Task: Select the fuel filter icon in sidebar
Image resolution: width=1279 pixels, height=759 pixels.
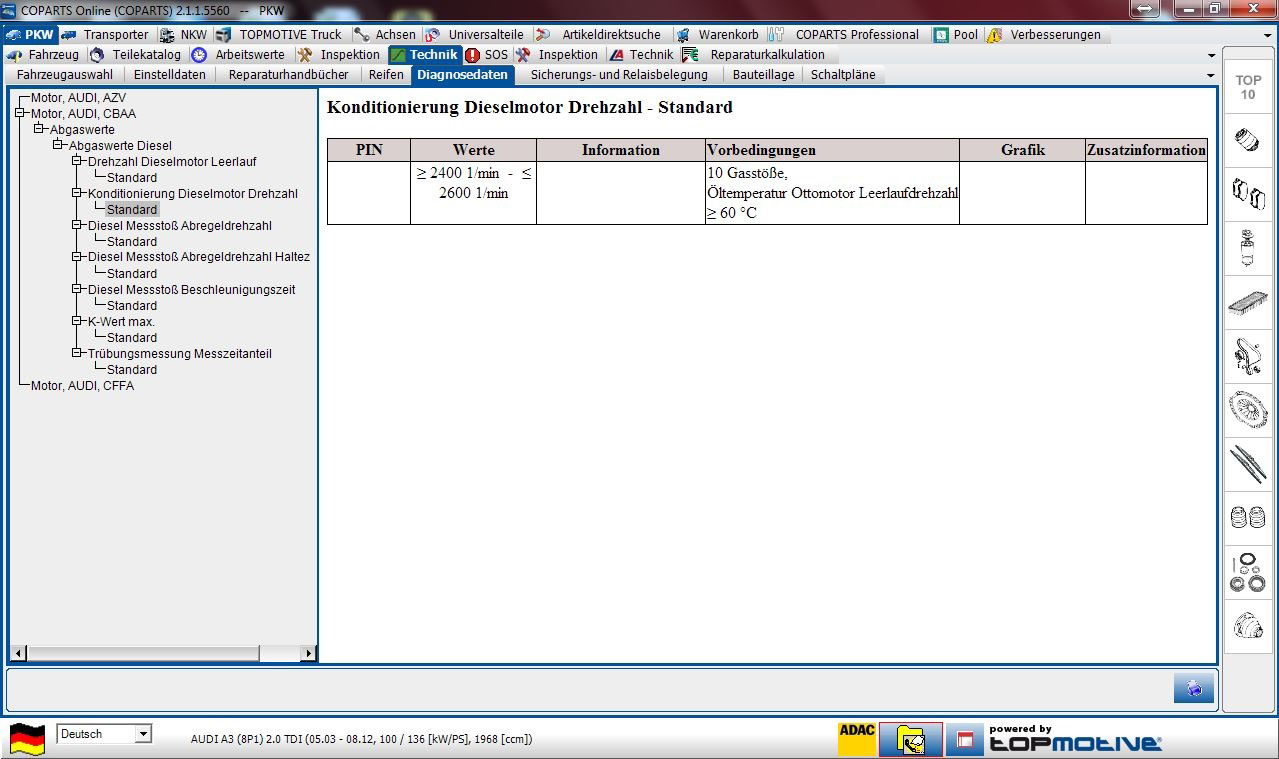Action: (1247, 247)
